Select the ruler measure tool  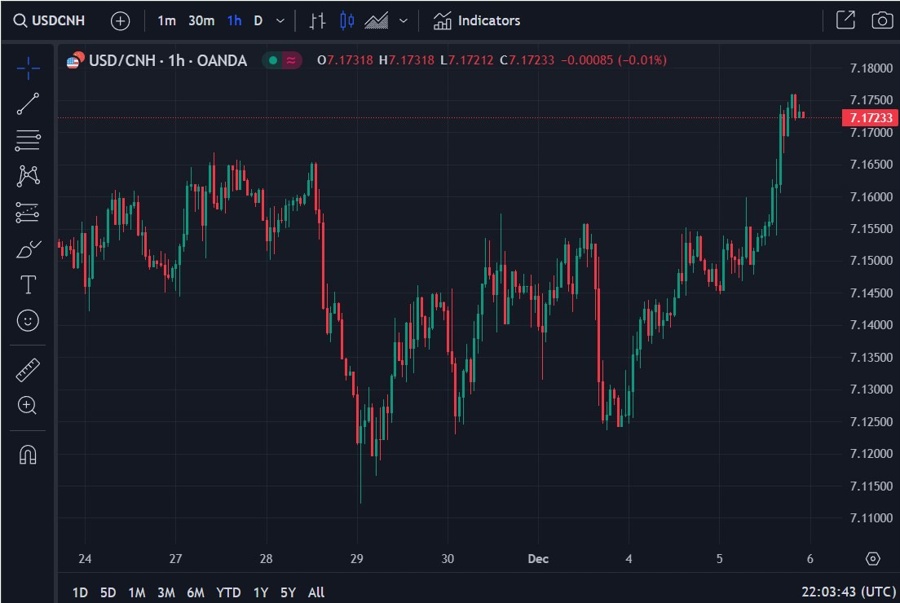coord(28,370)
